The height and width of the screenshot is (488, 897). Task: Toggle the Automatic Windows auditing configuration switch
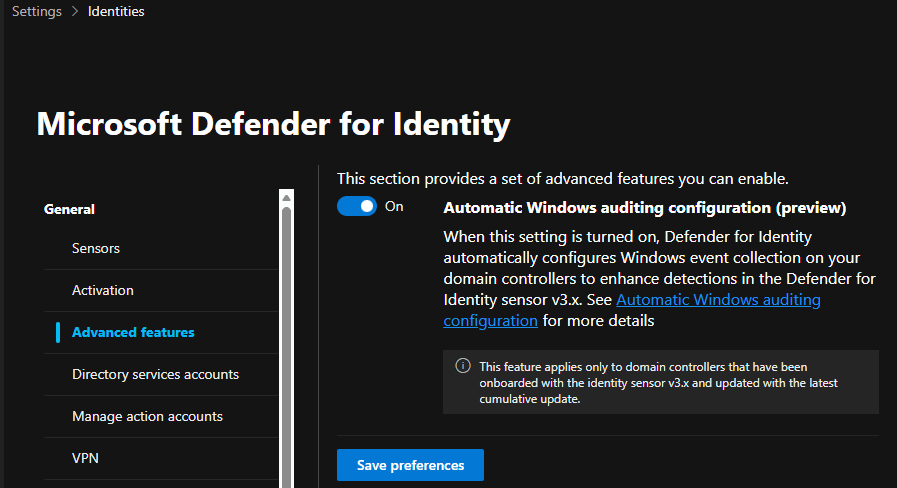click(357, 206)
